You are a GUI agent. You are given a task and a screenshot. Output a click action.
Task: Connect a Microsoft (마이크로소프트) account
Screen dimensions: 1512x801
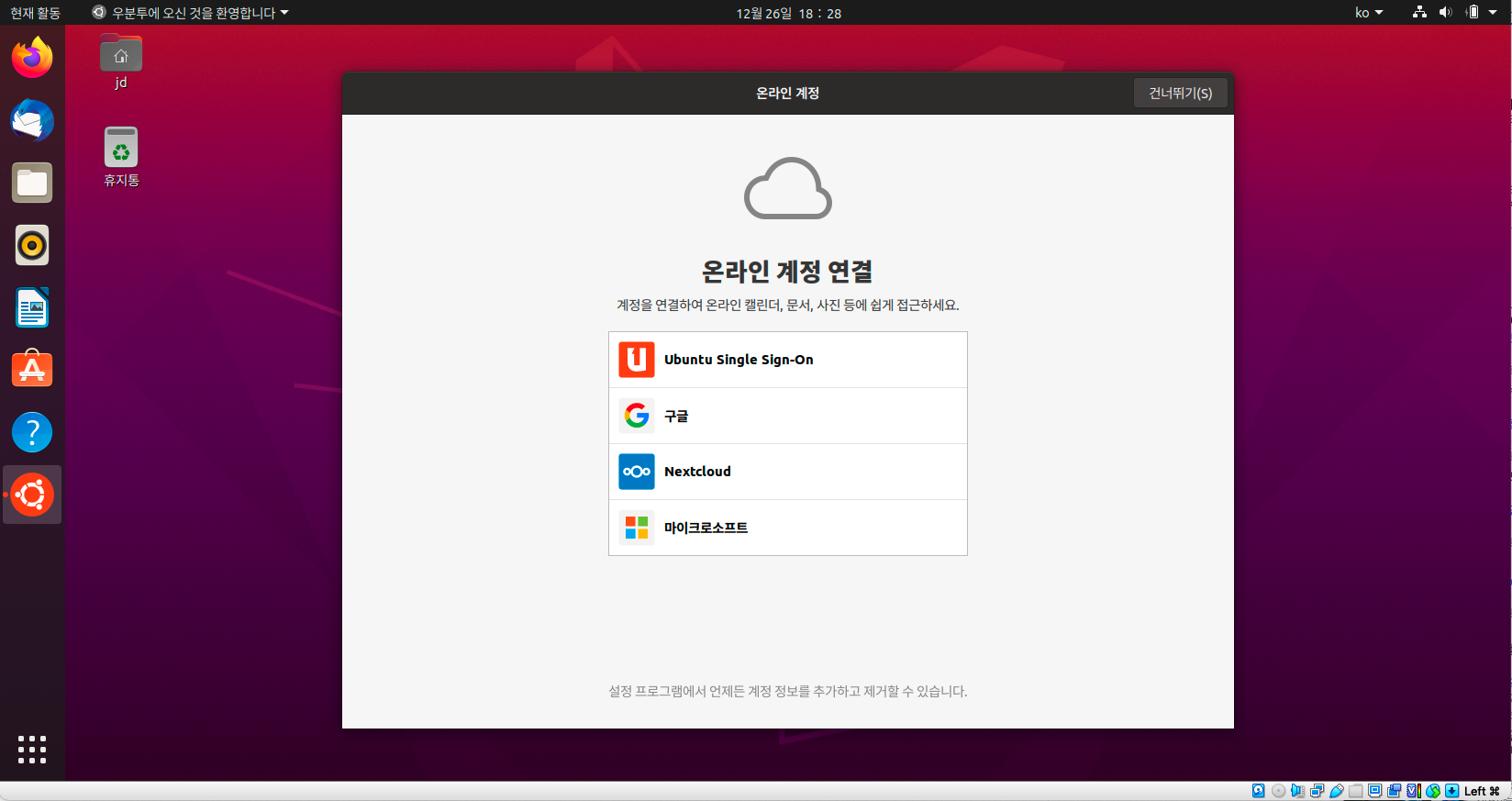click(x=788, y=528)
